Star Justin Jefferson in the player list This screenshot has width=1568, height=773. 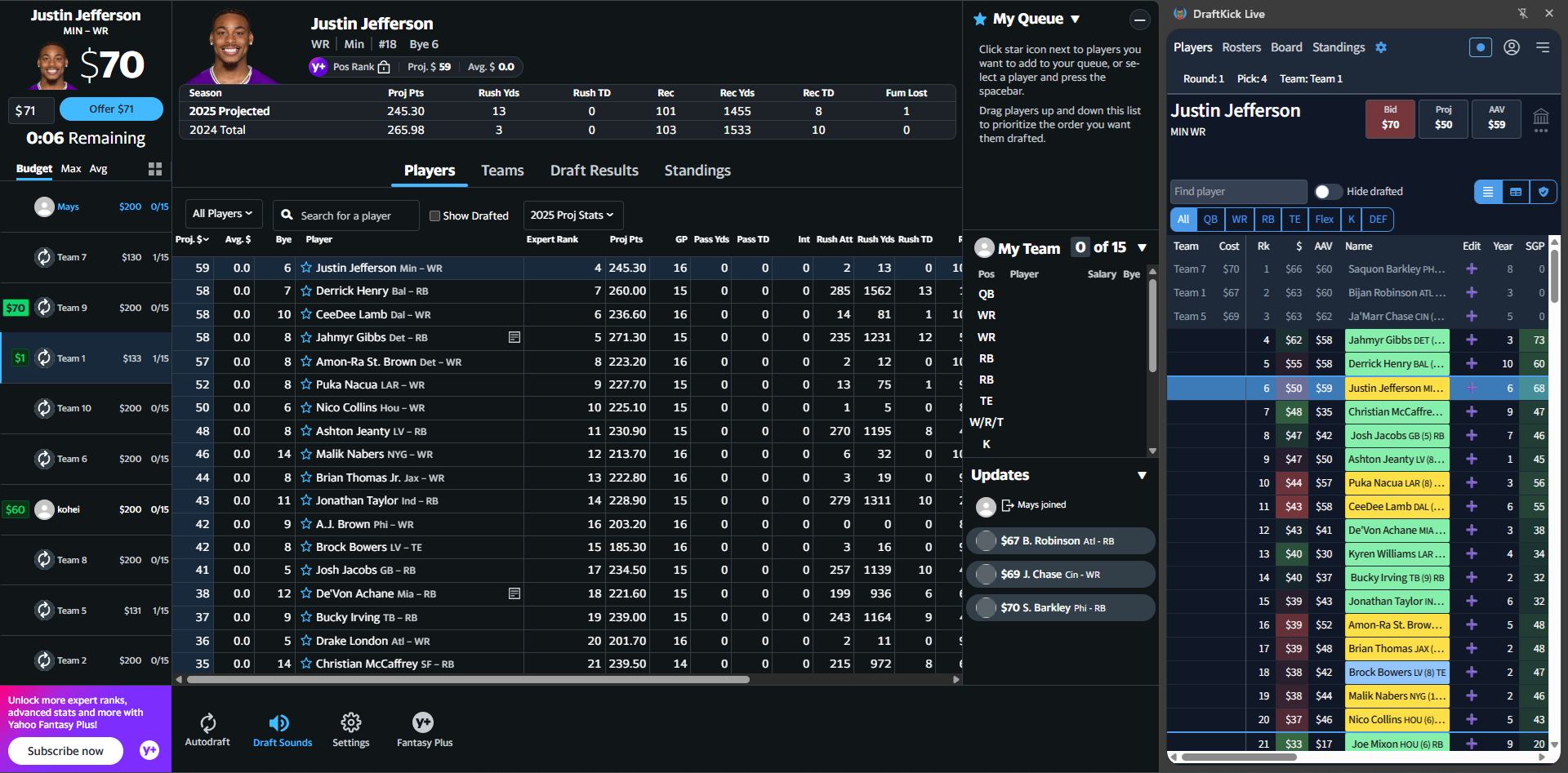(x=306, y=268)
